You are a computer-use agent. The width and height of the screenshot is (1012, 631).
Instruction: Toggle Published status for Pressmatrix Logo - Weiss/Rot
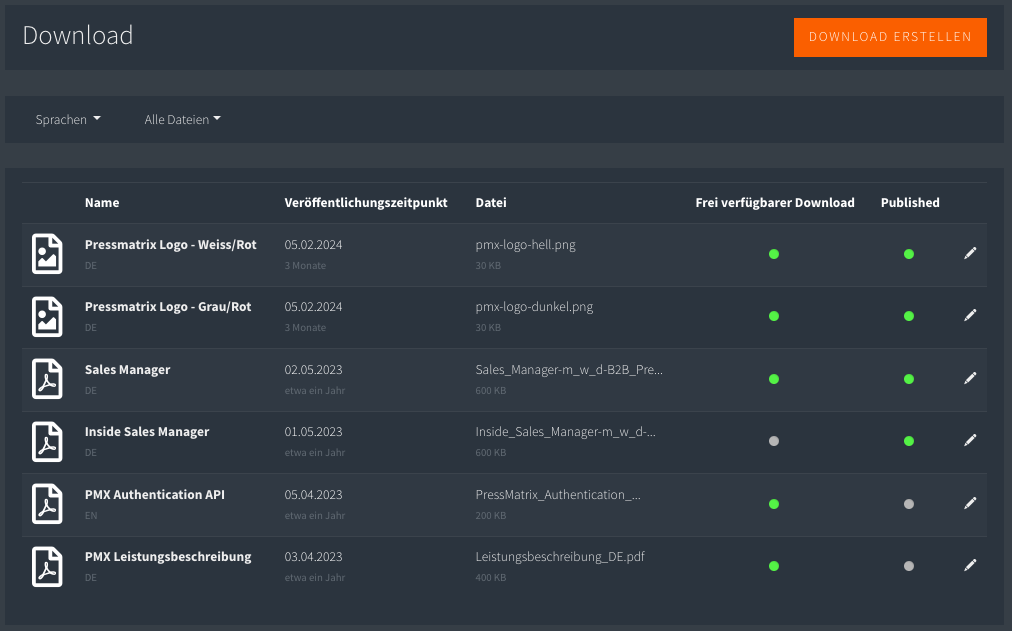tap(909, 254)
